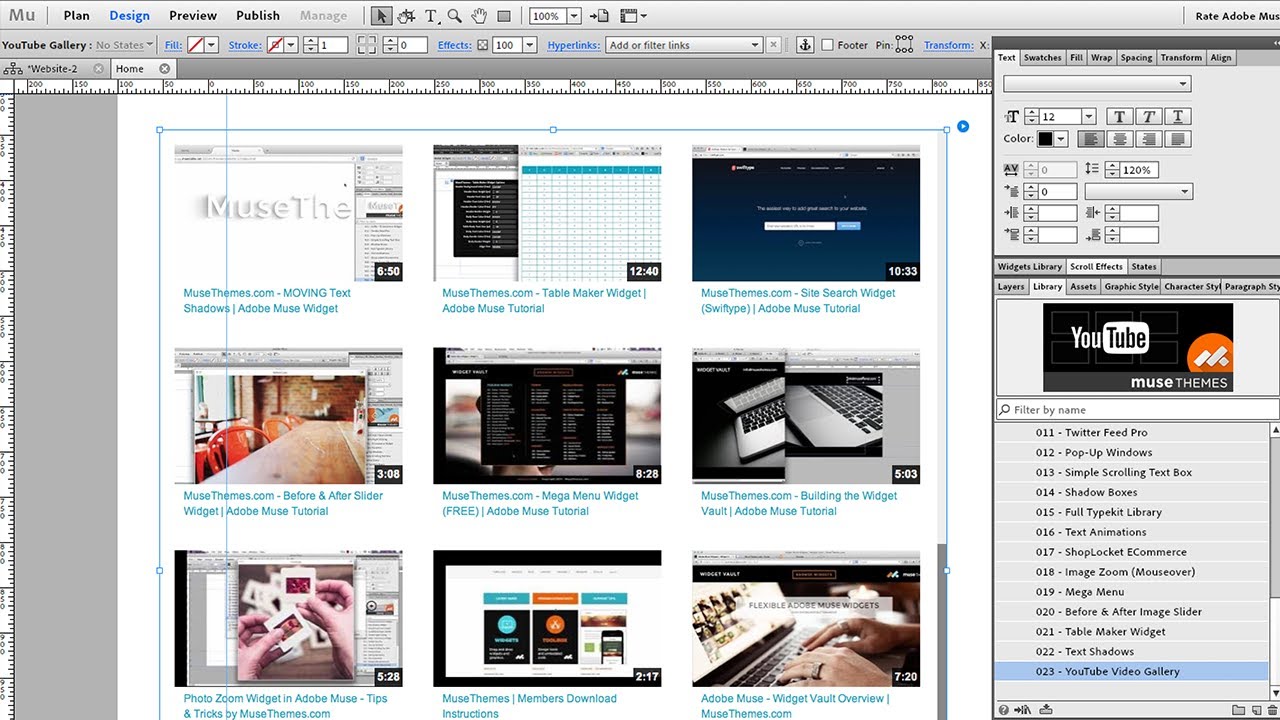Screen dimensions: 1280x720
Task: Click the Effects label link
Action: coord(454,45)
